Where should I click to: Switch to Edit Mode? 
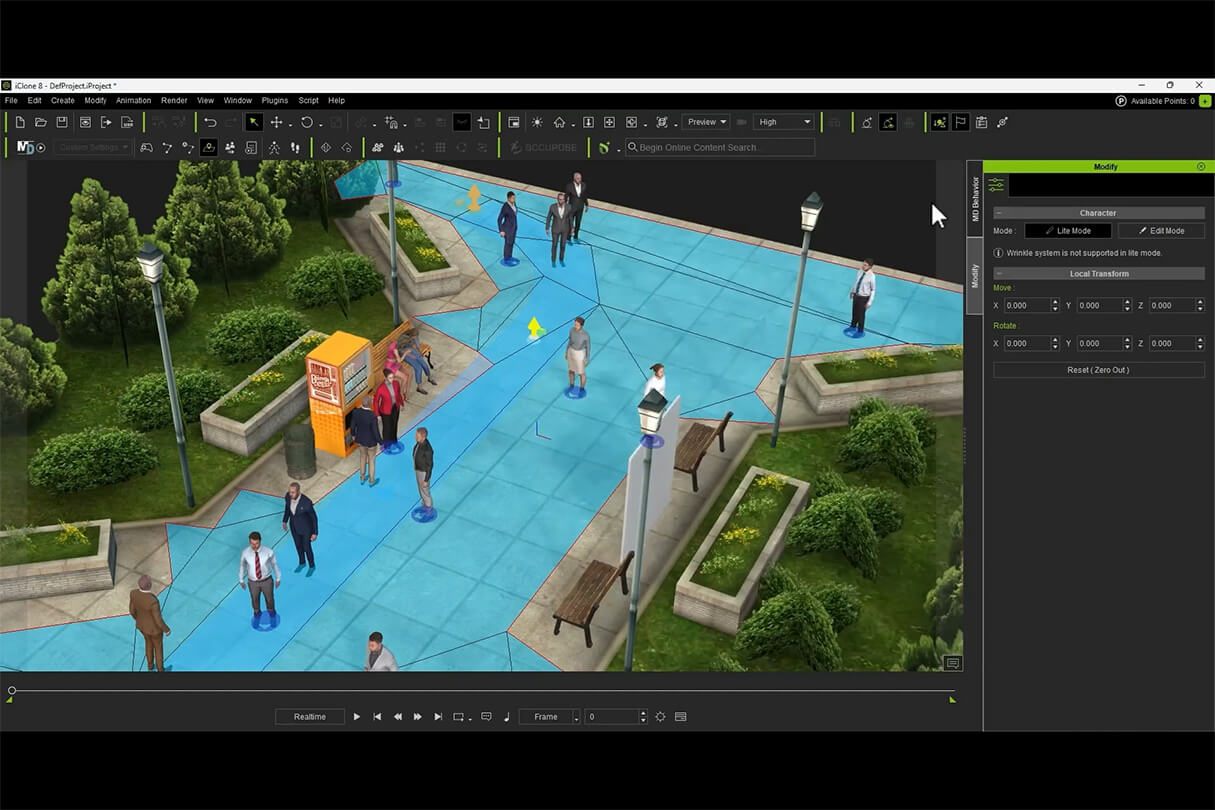(x=1160, y=231)
